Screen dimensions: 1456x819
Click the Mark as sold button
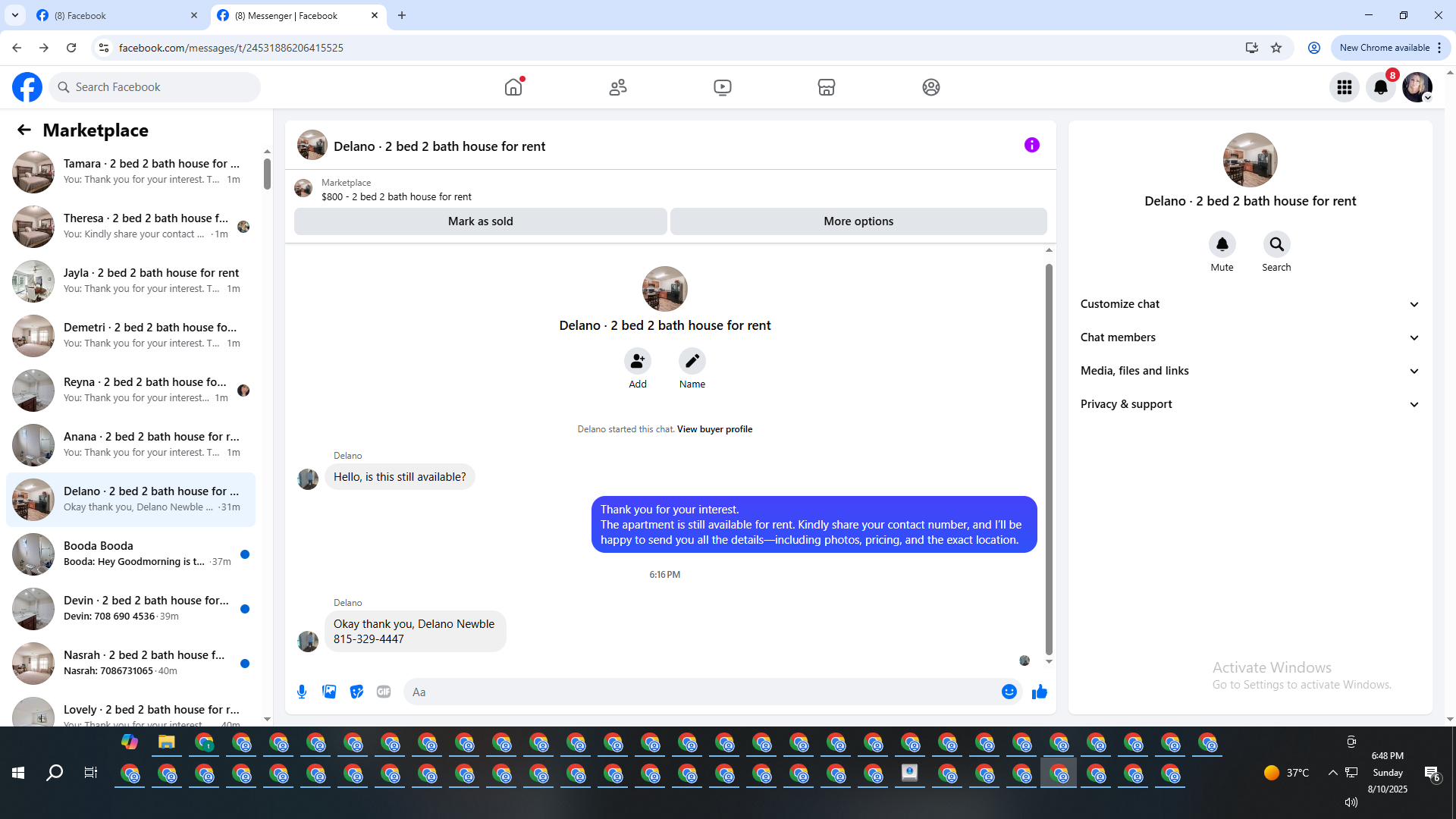click(480, 221)
